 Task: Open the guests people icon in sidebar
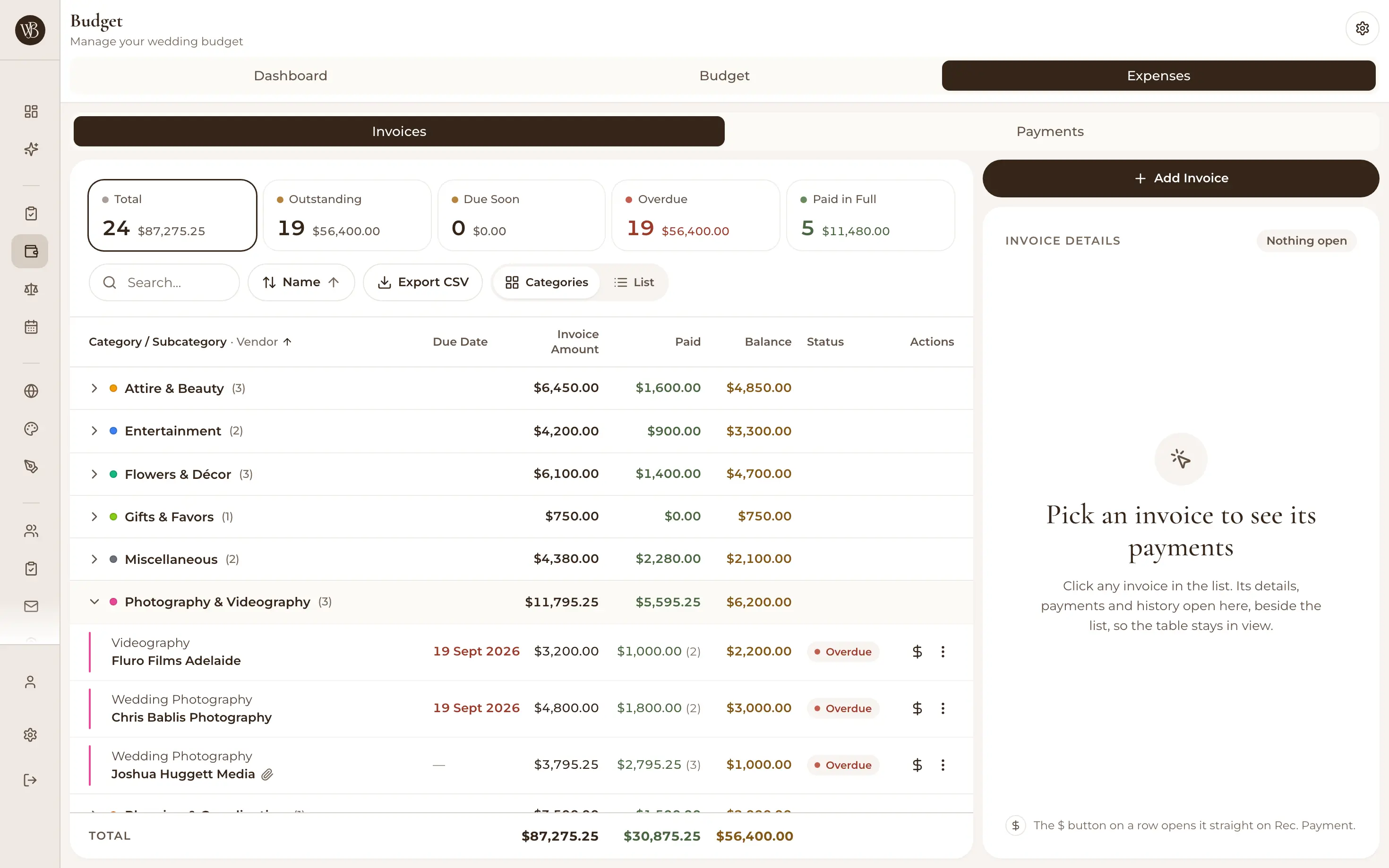click(x=31, y=531)
